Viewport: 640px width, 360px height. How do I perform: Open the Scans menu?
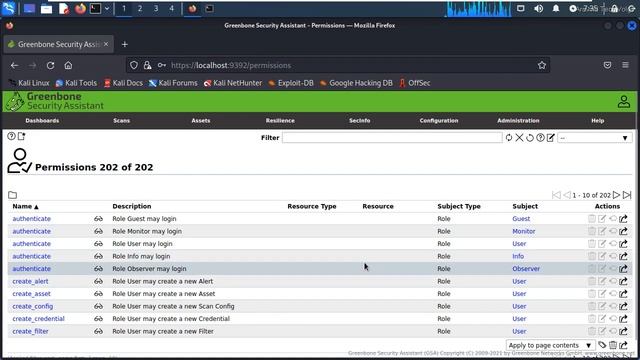coord(122,121)
